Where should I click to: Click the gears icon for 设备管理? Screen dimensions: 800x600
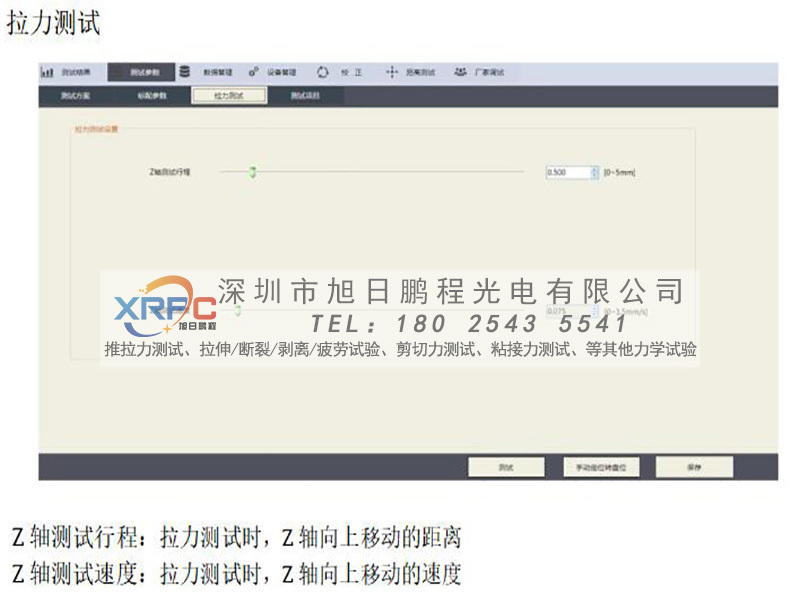click(x=254, y=72)
